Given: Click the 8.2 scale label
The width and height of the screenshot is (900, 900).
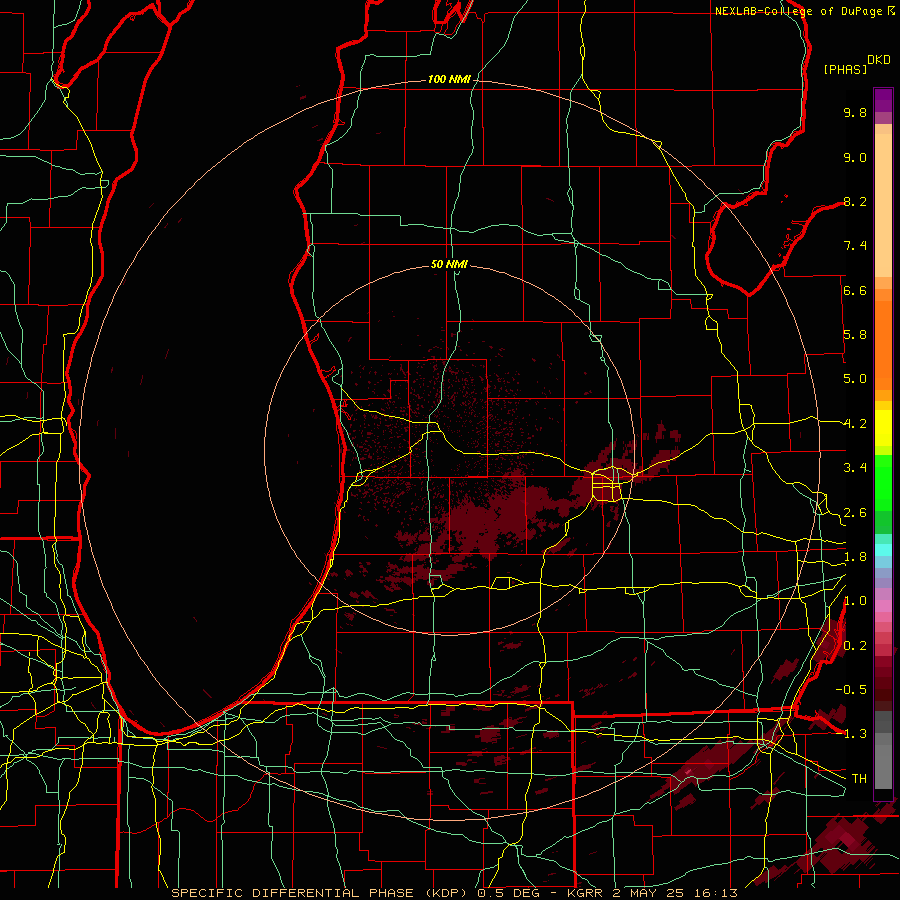Looking at the screenshot, I should pos(855,201).
